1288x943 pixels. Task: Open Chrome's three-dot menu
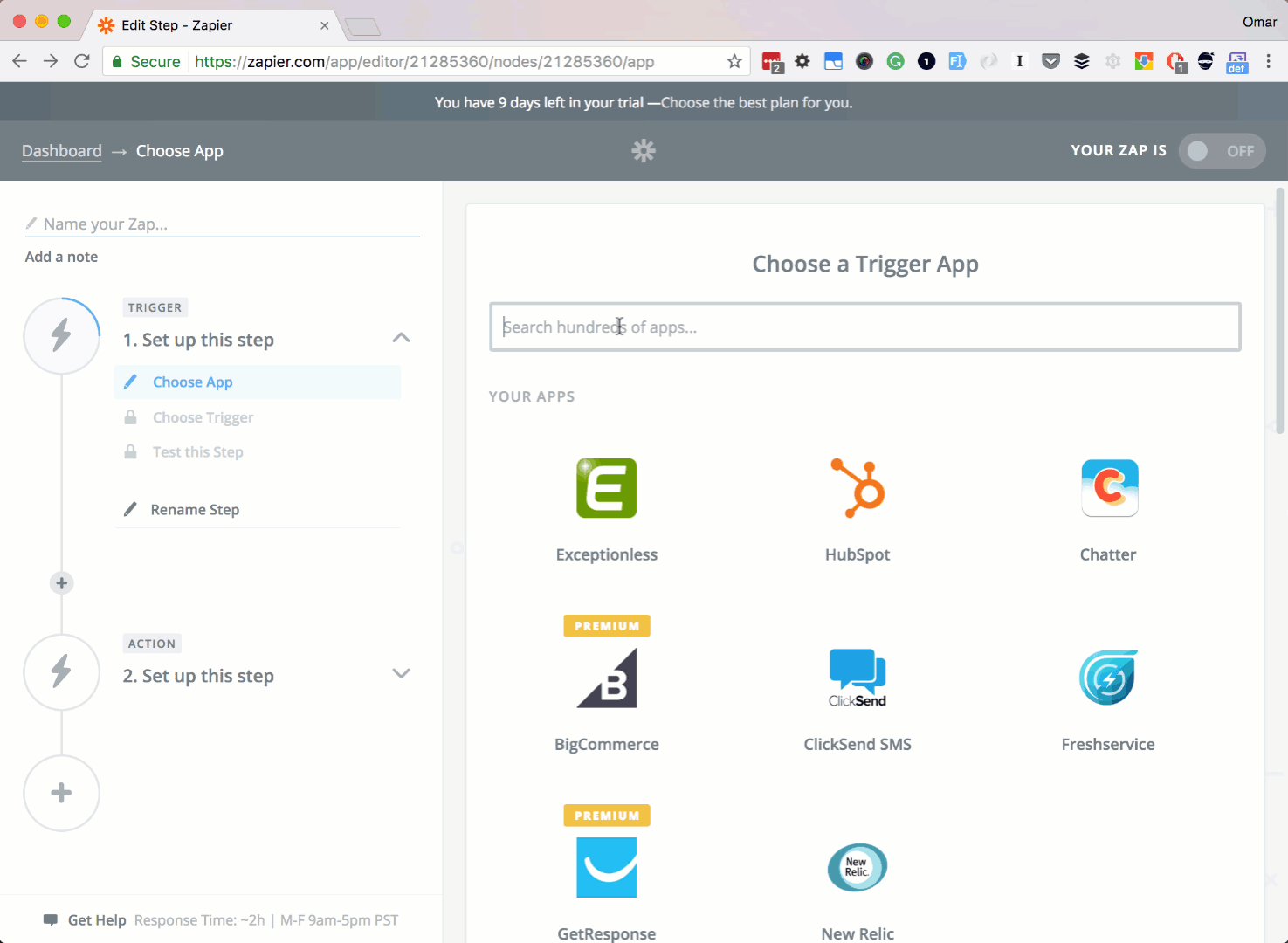pyautogui.click(x=1269, y=61)
